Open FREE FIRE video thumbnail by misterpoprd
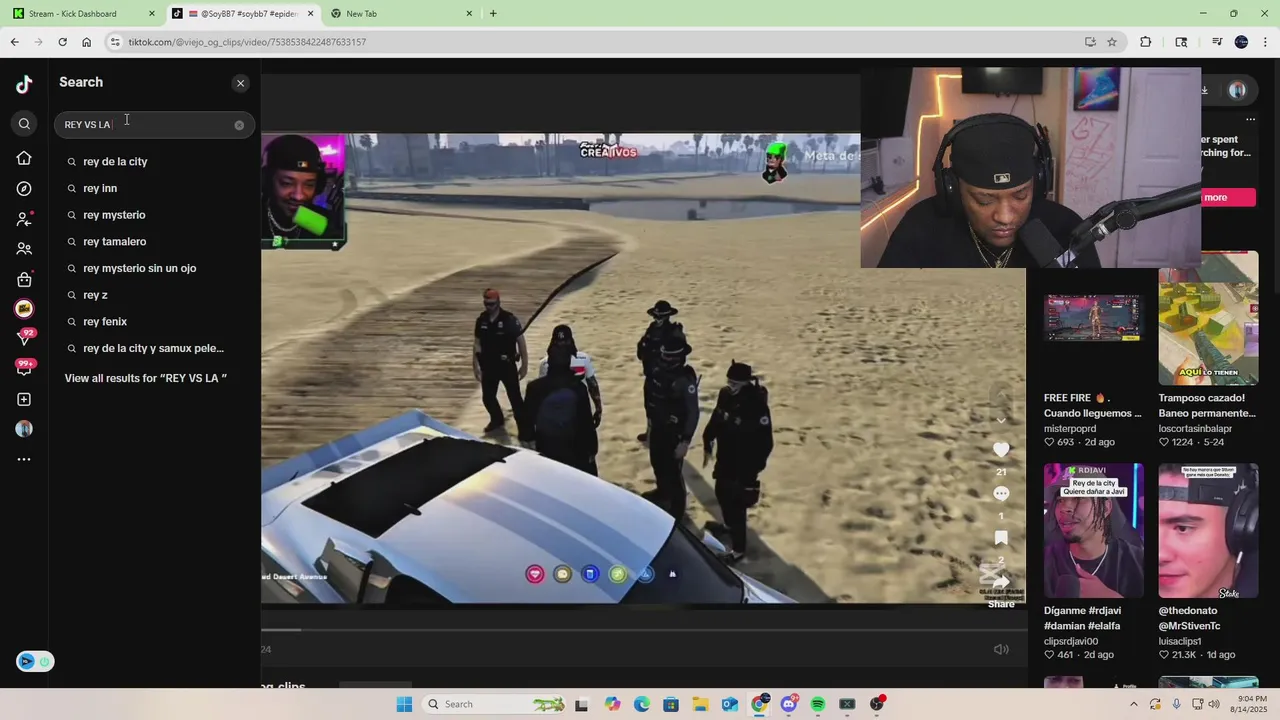Viewport: 1280px width, 720px height. click(x=1093, y=319)
